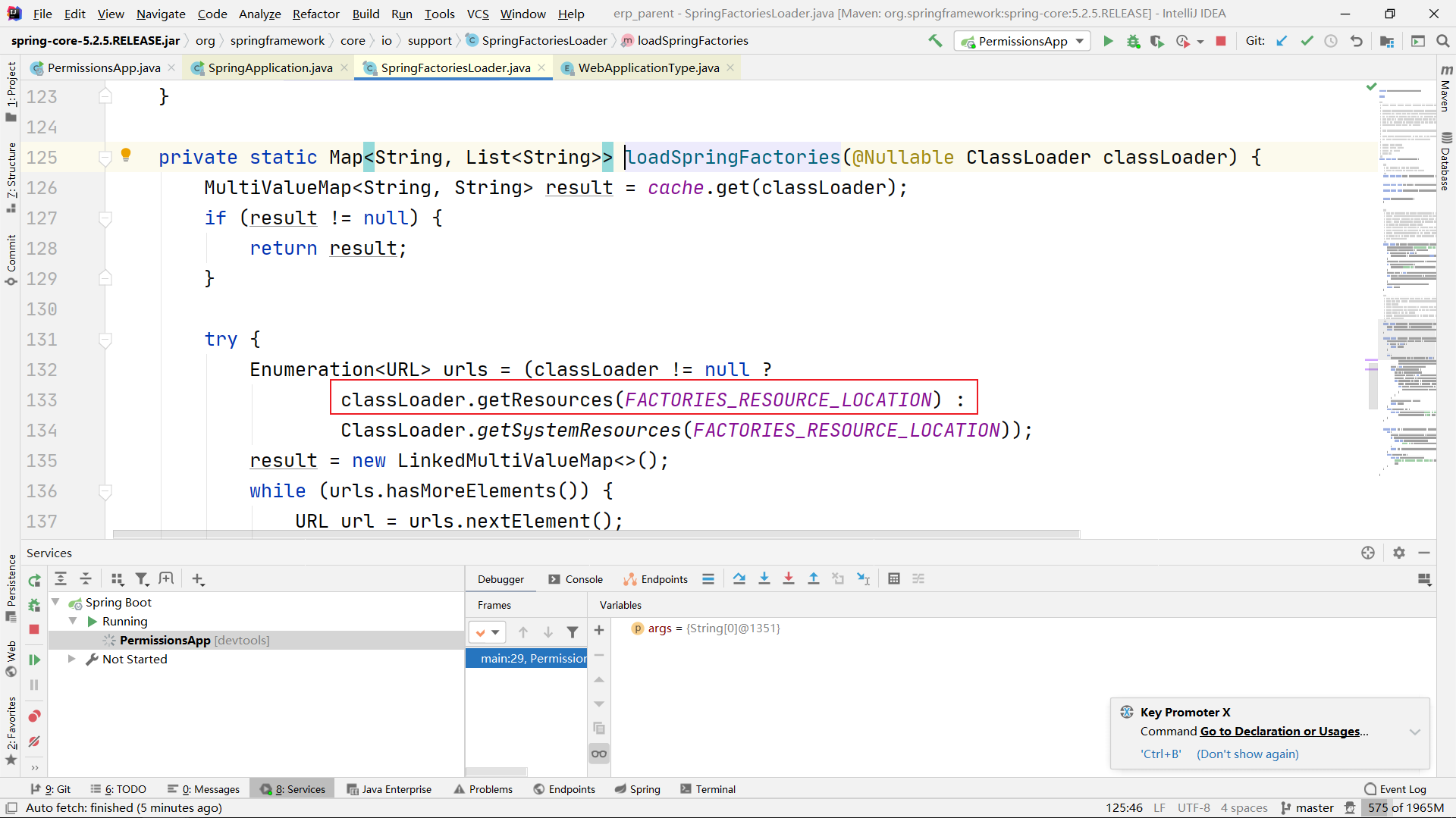
Task: Open the Refactor menu
Action: (x=315, y=14)
